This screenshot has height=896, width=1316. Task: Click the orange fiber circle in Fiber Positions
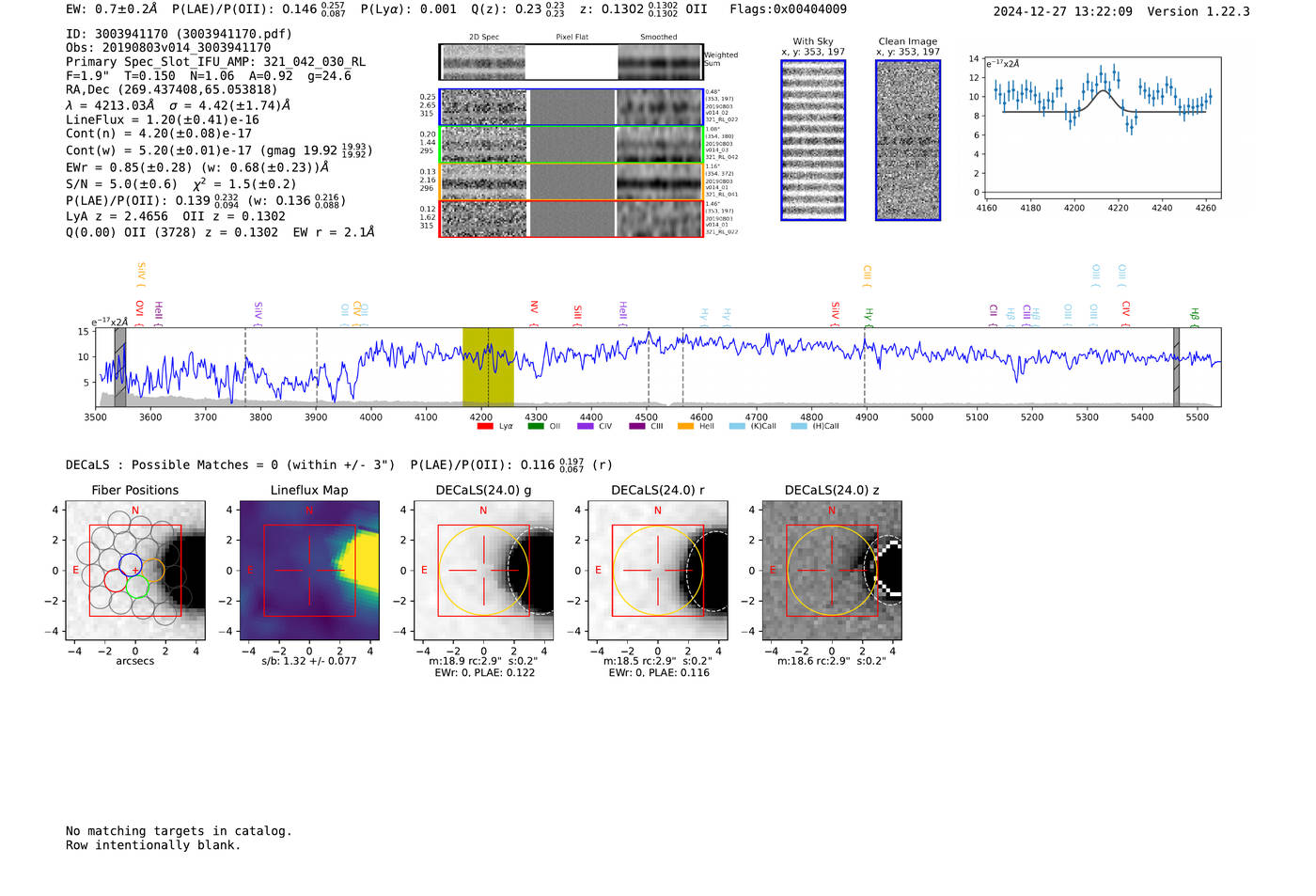click(152, 570)
